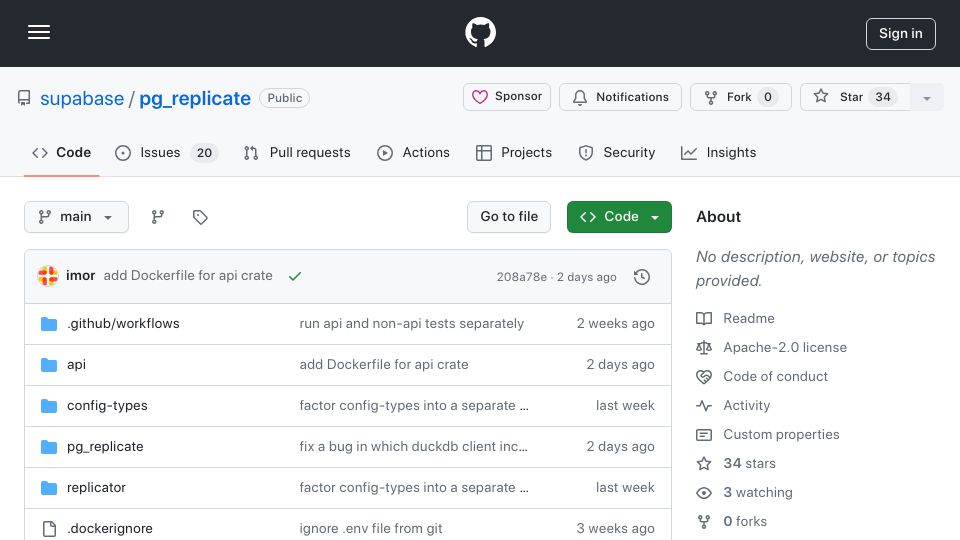Open latest commit message add Dockerfile for api crate

188,276
